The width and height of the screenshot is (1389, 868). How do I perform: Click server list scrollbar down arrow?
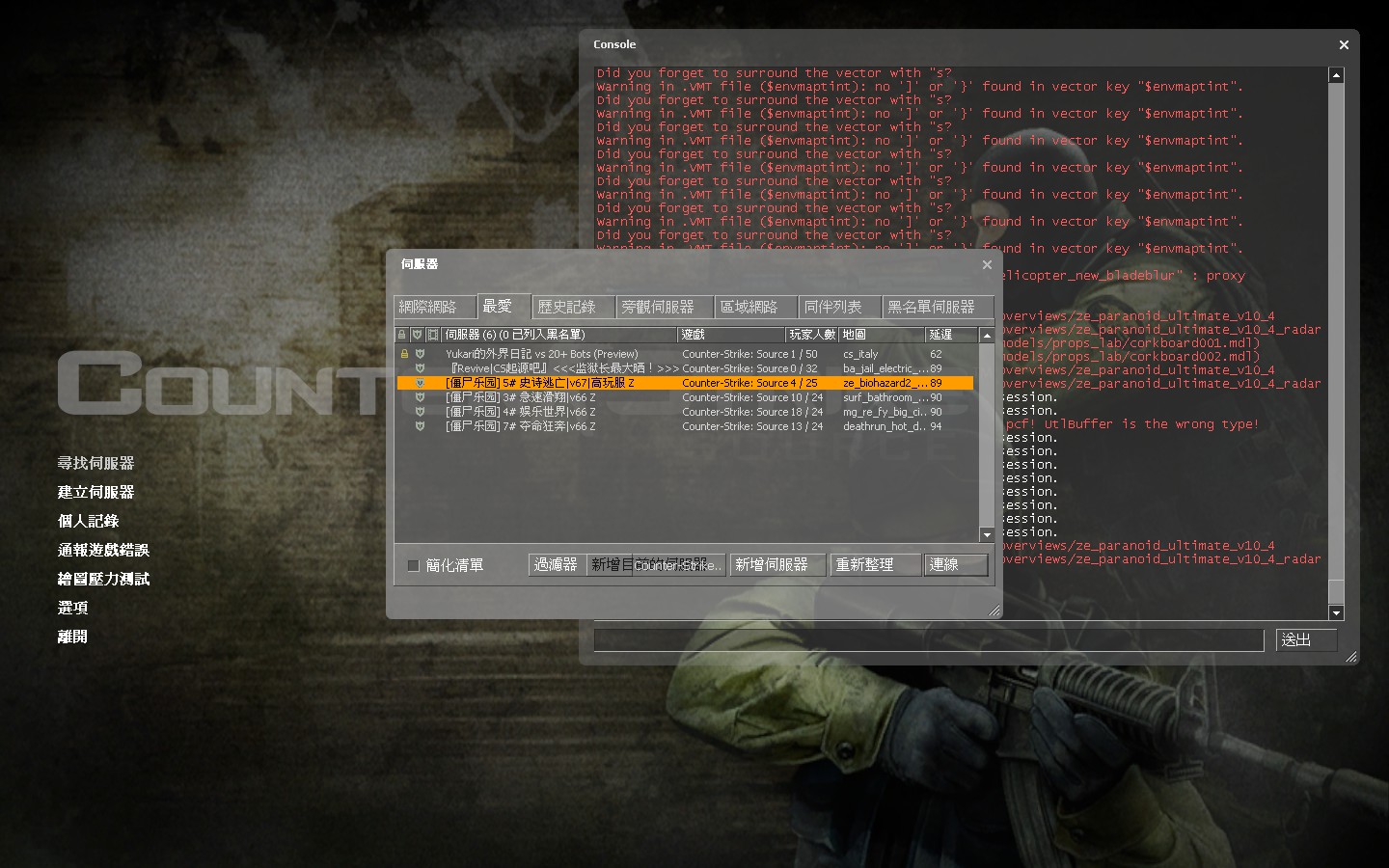click(987, 534)
